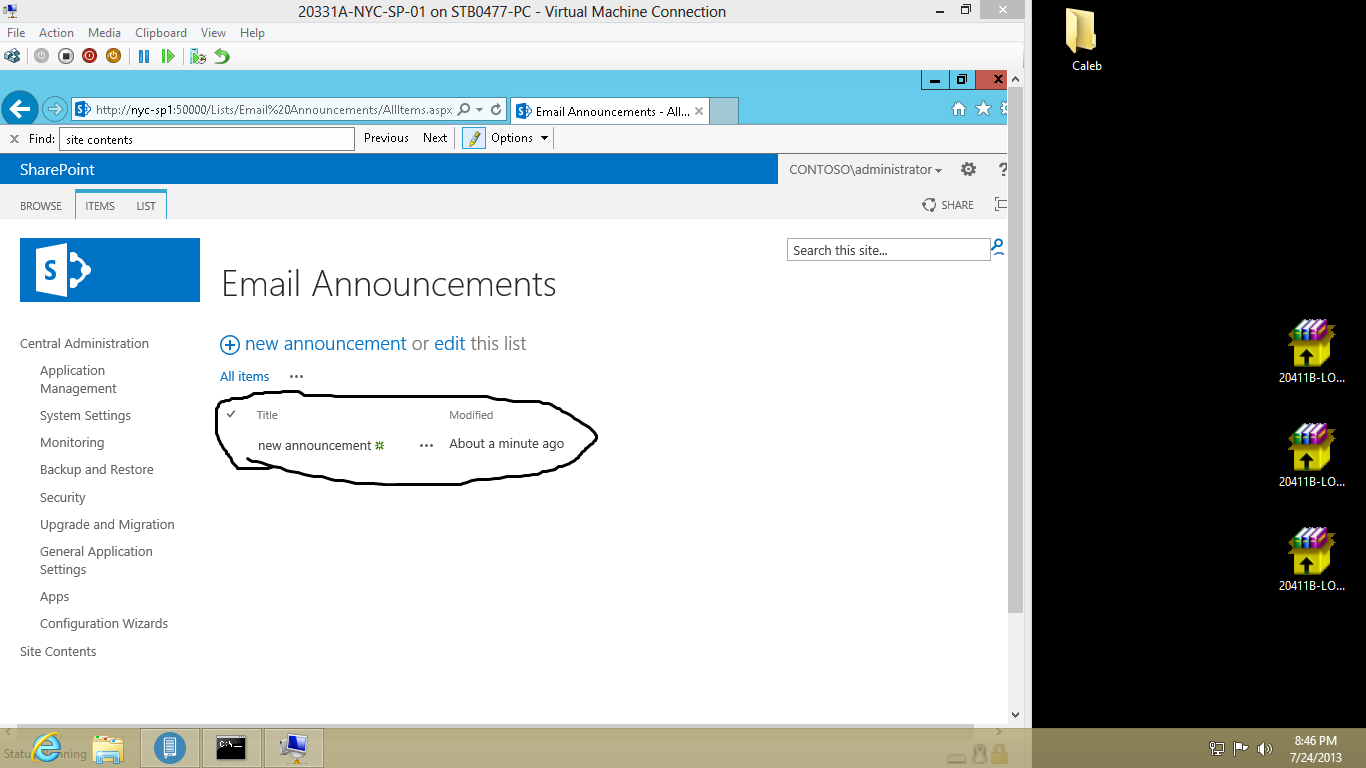1366x768 pixels.
Task: Click Next in the Find bar
Action: (x=435, y=138)
